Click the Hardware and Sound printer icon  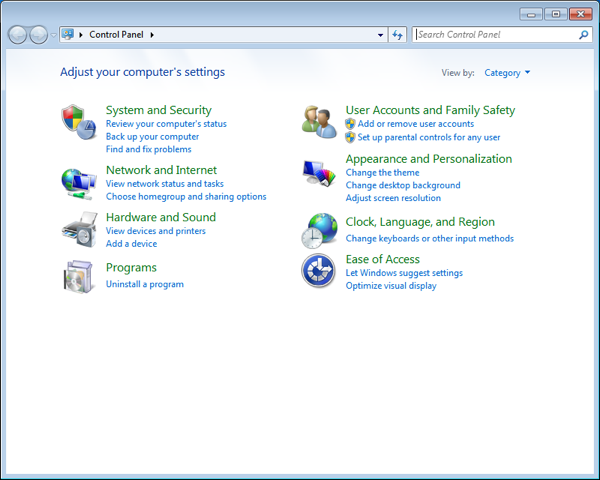point(78,229)
